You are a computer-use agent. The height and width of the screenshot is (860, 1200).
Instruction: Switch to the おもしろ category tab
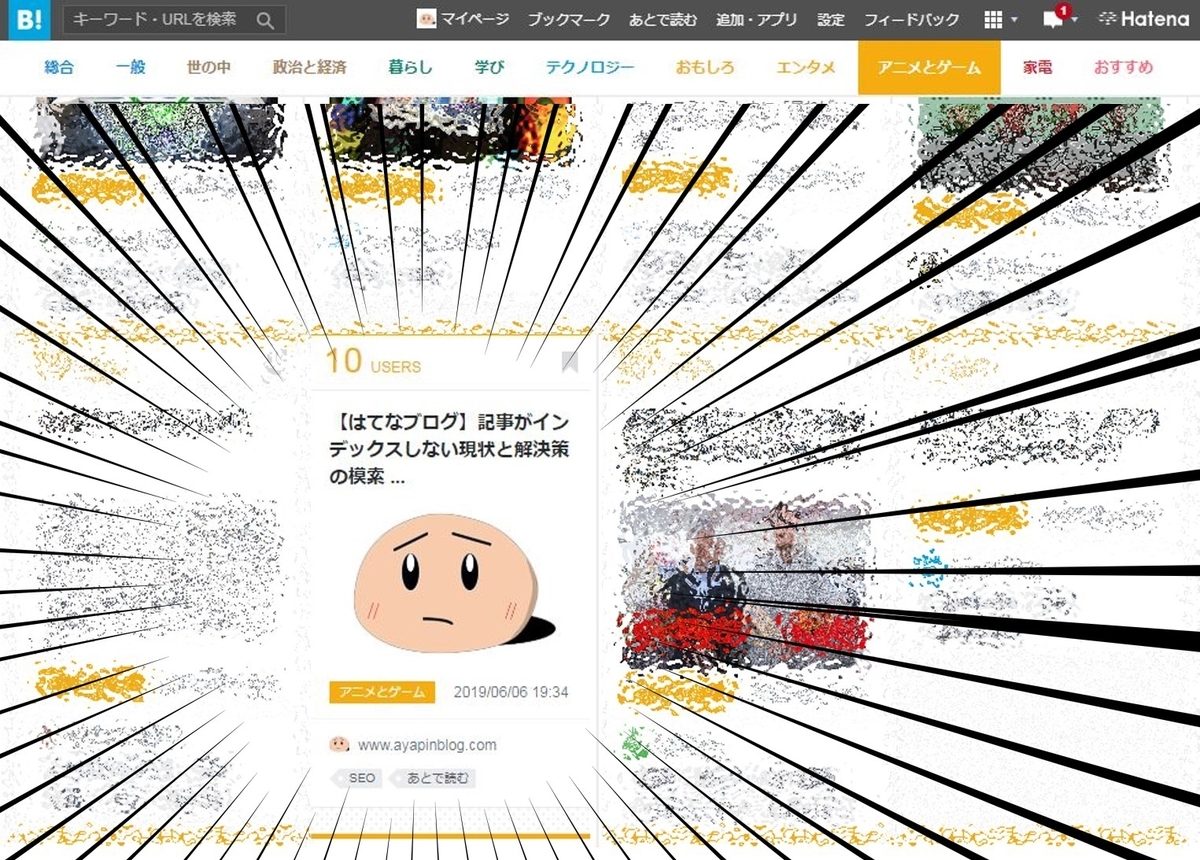(704, 68)
